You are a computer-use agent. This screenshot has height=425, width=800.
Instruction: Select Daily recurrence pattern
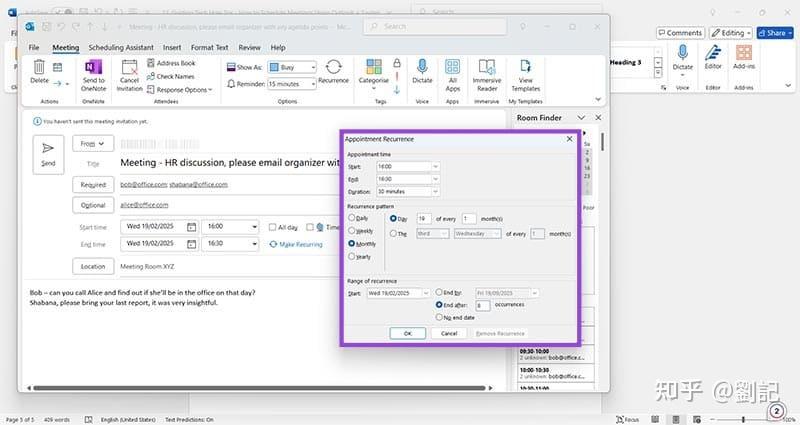point(352,217)
